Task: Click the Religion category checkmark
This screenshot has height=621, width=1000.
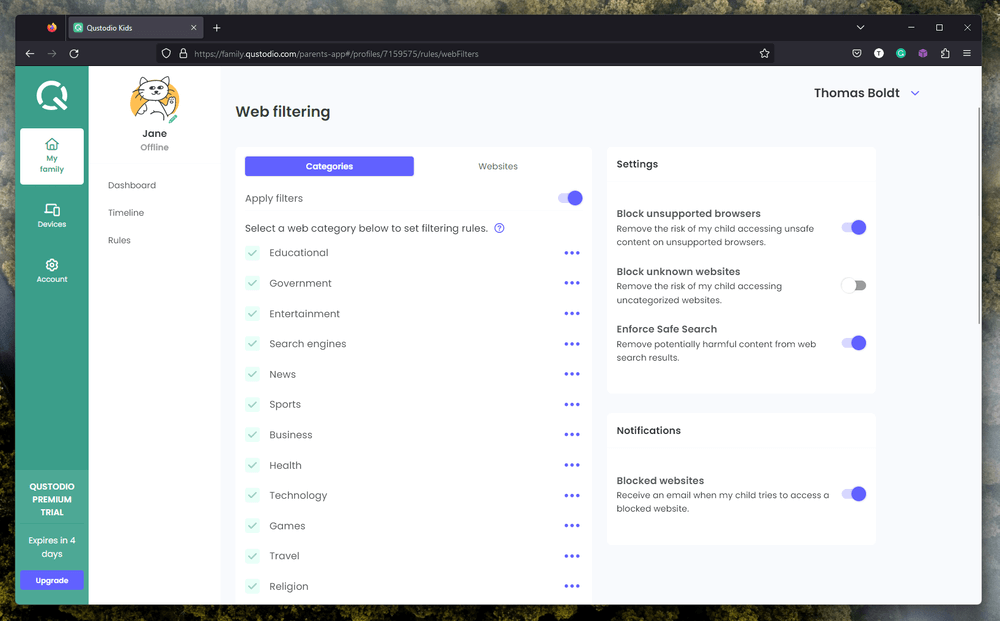Action: coord(253,587)
